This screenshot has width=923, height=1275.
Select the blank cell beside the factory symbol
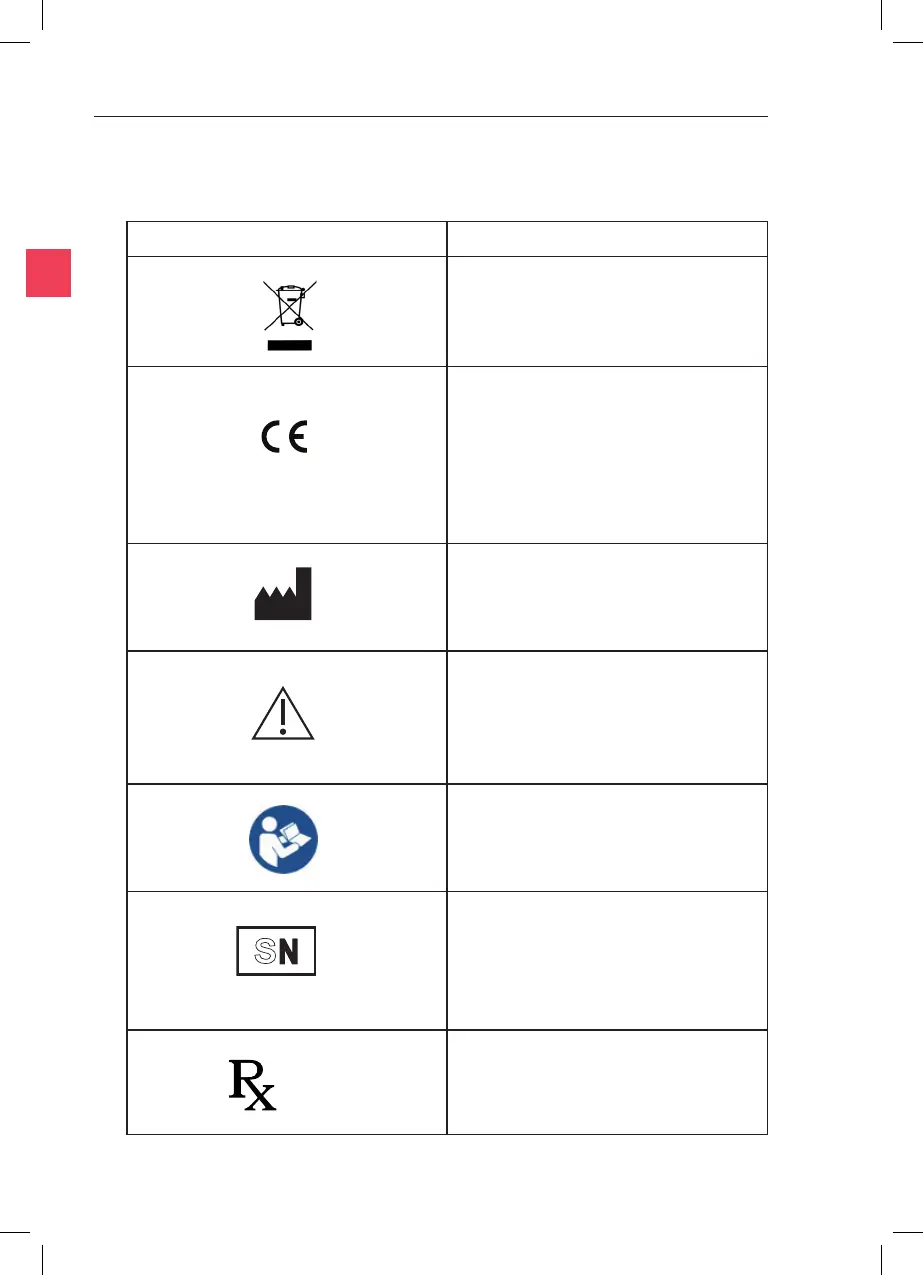pos(607,597)
